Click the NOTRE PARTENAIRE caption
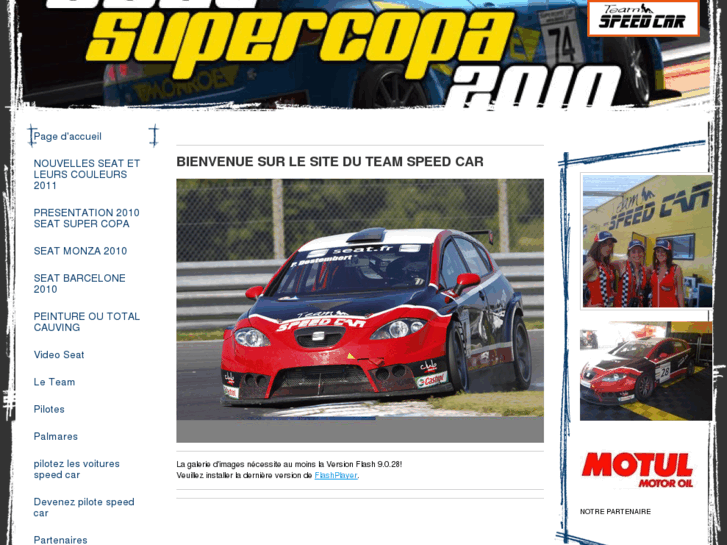The width and height of the screenshot is (727, 545). tap(615, 512)
